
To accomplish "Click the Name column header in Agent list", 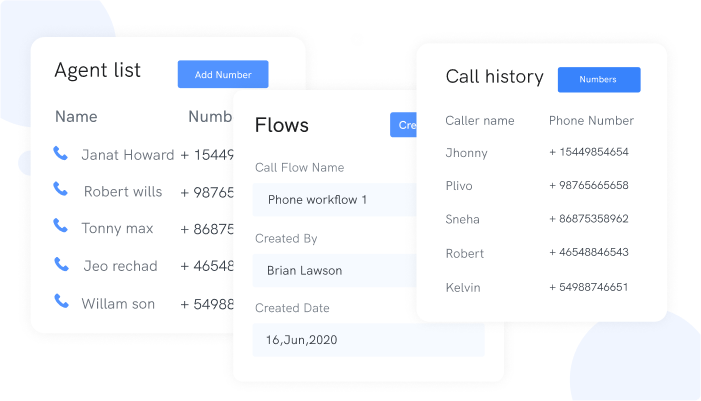I will tap(76, 117).
